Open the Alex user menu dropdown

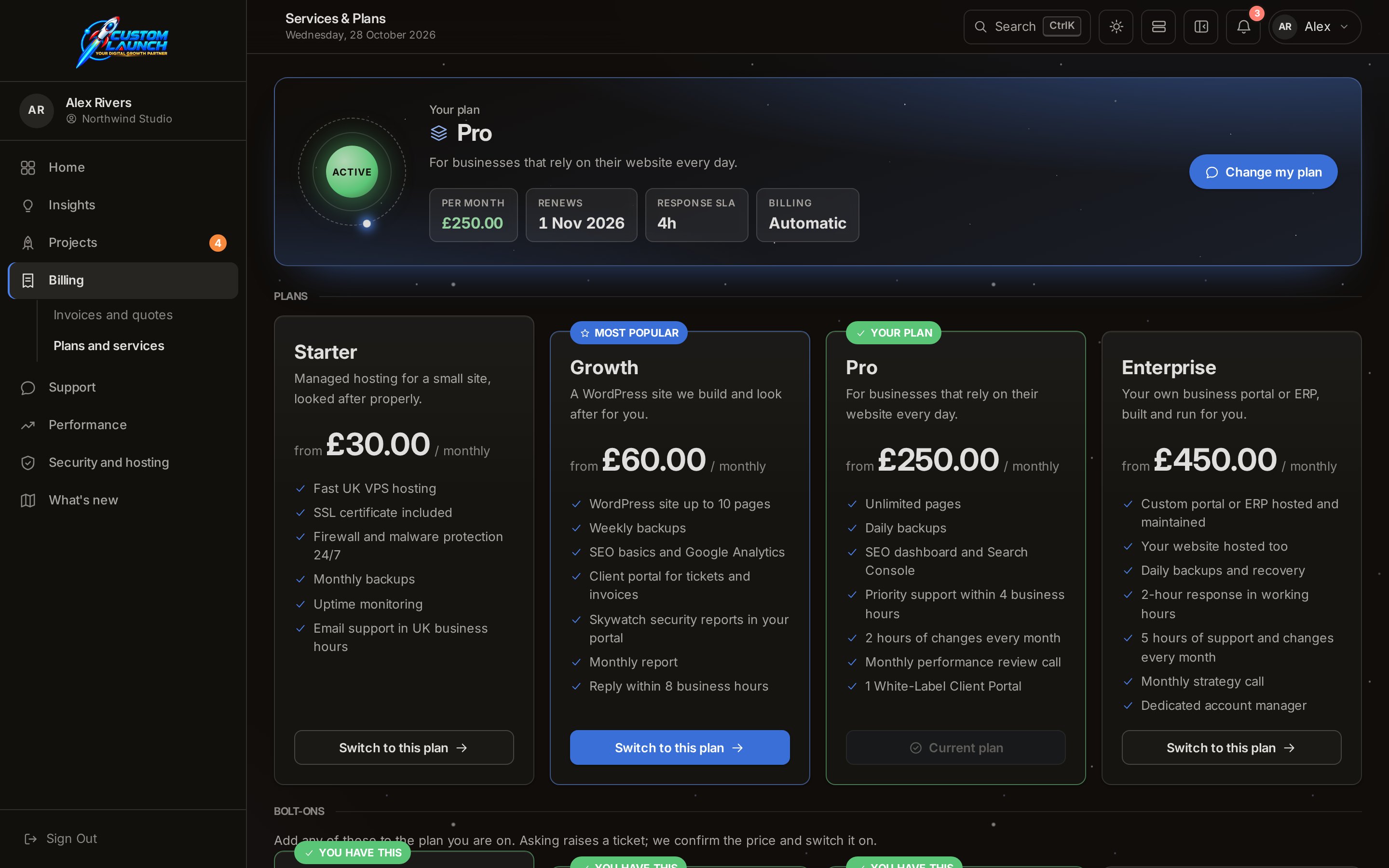pyautogui.click(x=1314, y=27)
